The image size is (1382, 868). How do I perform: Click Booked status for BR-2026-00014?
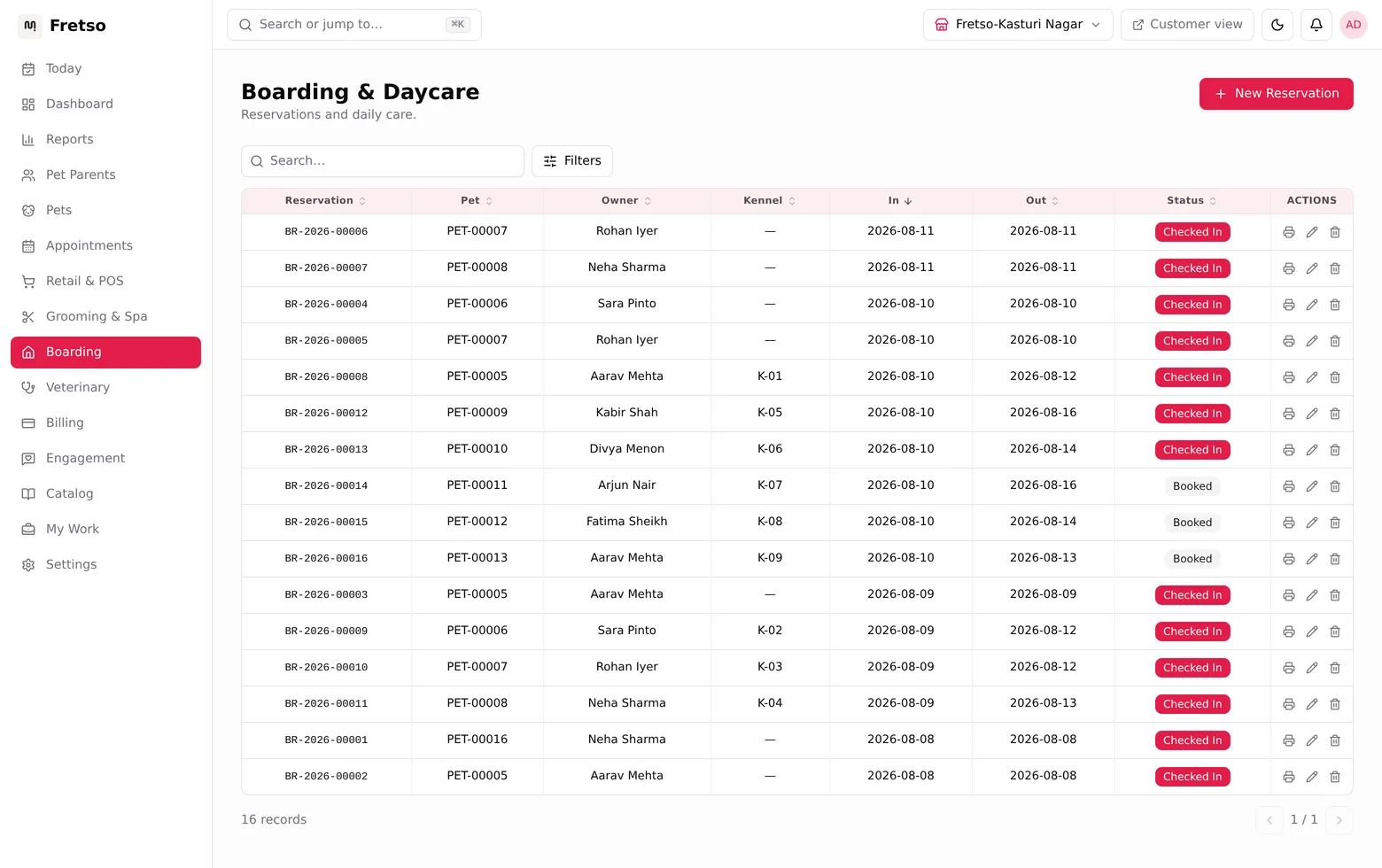pyautogui.click(x=1192, y=486)
